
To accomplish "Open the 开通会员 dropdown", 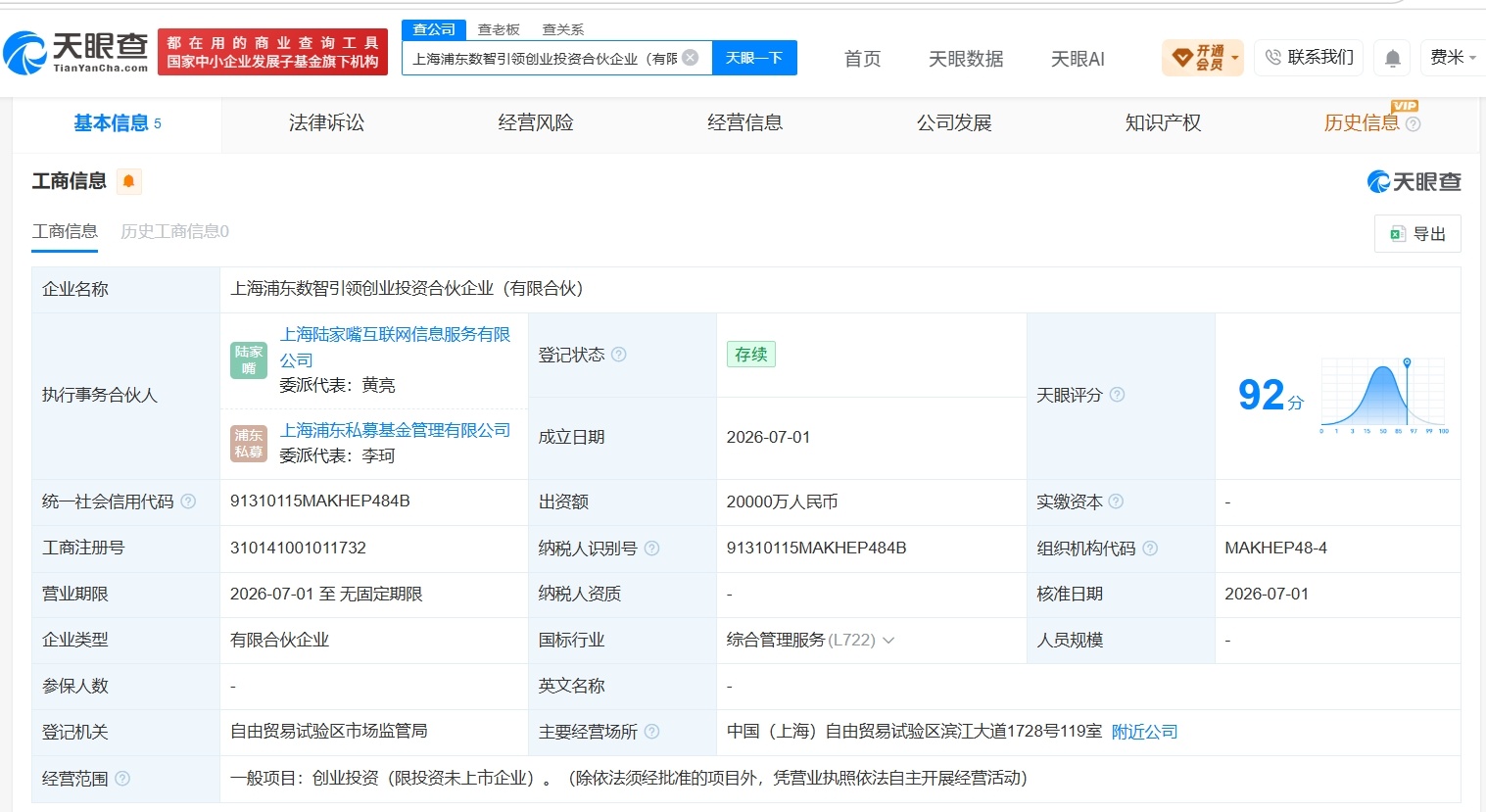I will click(1202, 58).
